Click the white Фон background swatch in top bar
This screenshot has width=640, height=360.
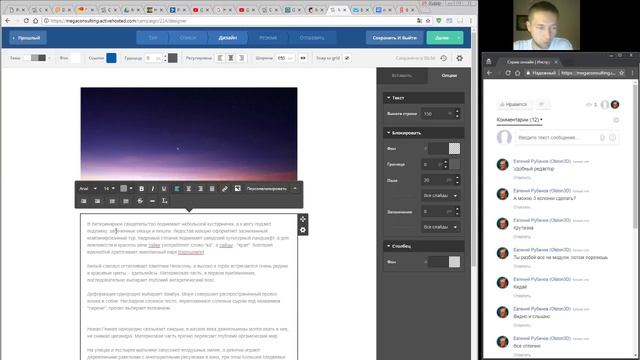75,58
